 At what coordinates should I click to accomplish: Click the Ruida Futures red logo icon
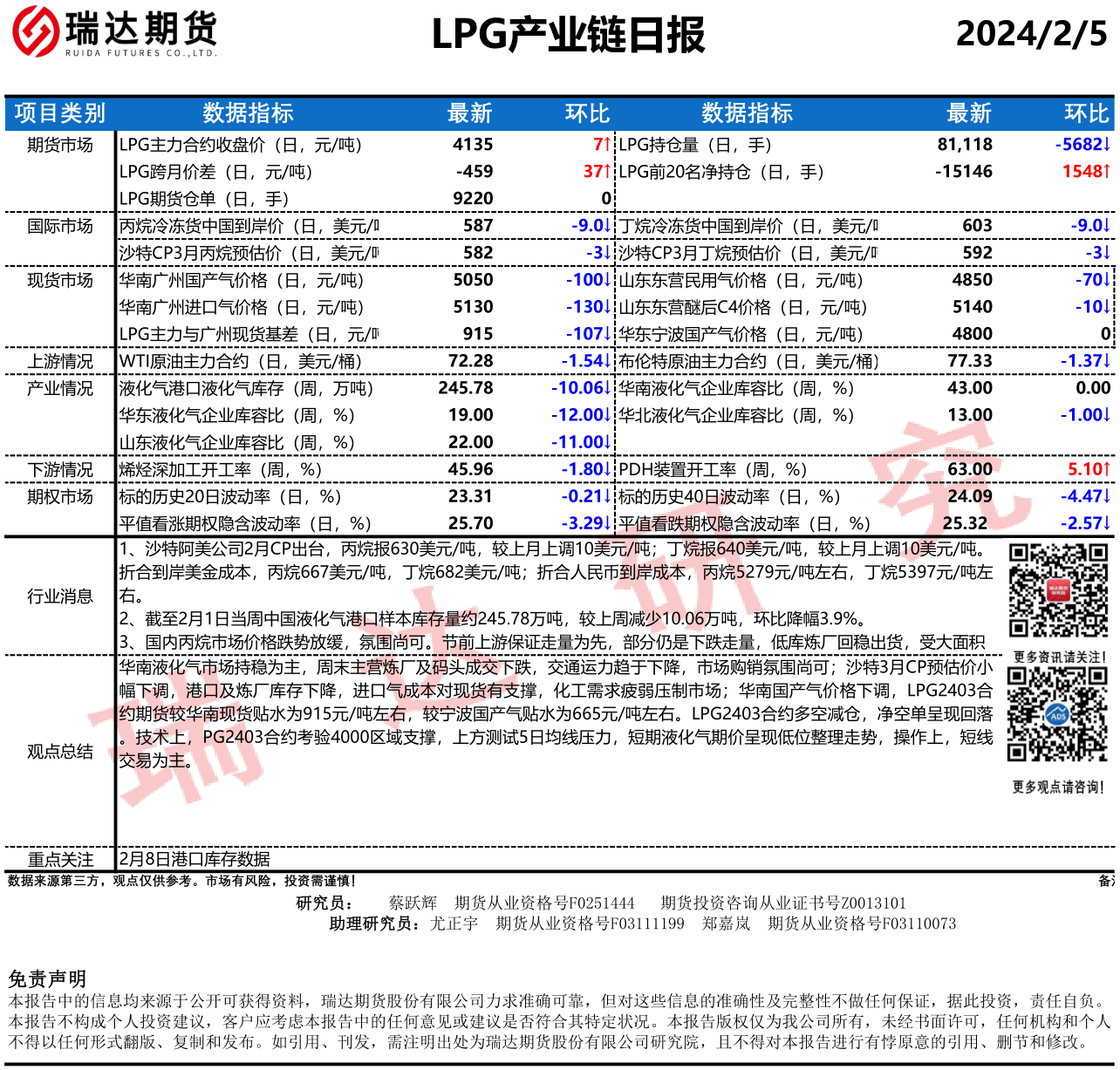(x=36, y=31)
